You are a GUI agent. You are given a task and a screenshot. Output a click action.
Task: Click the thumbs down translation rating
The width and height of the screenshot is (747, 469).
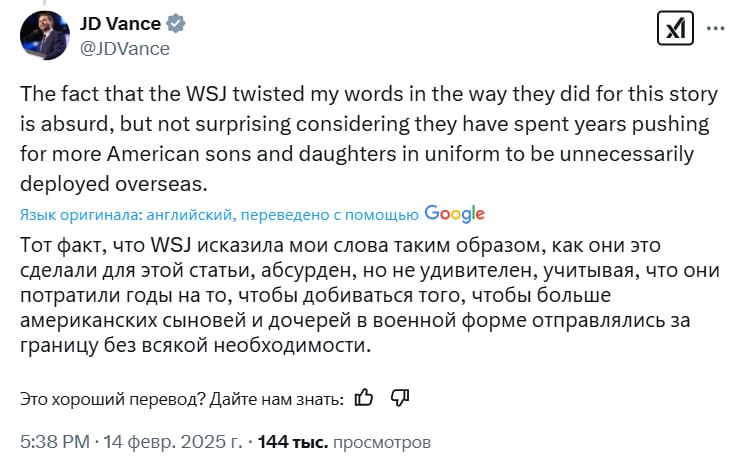point(400,397)
